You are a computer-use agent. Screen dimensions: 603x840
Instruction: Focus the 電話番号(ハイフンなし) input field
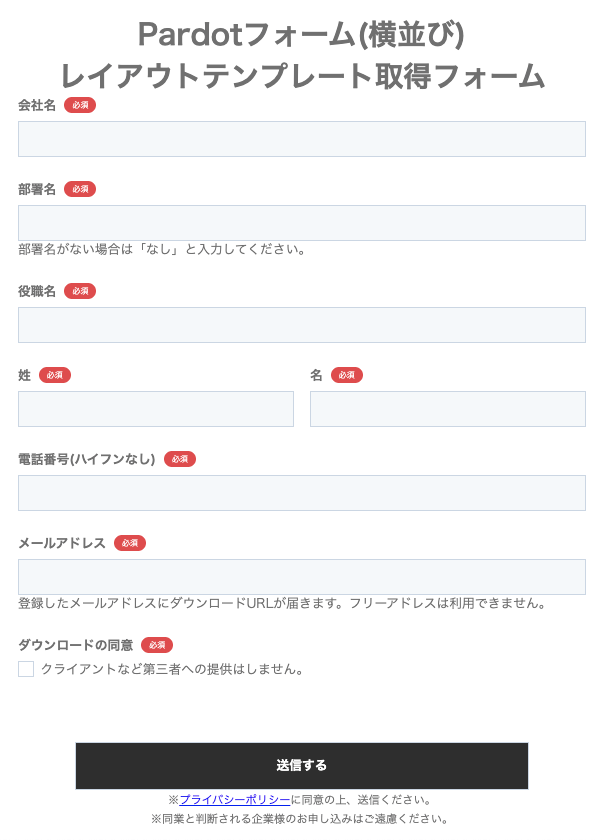click(x=301, y=493)
